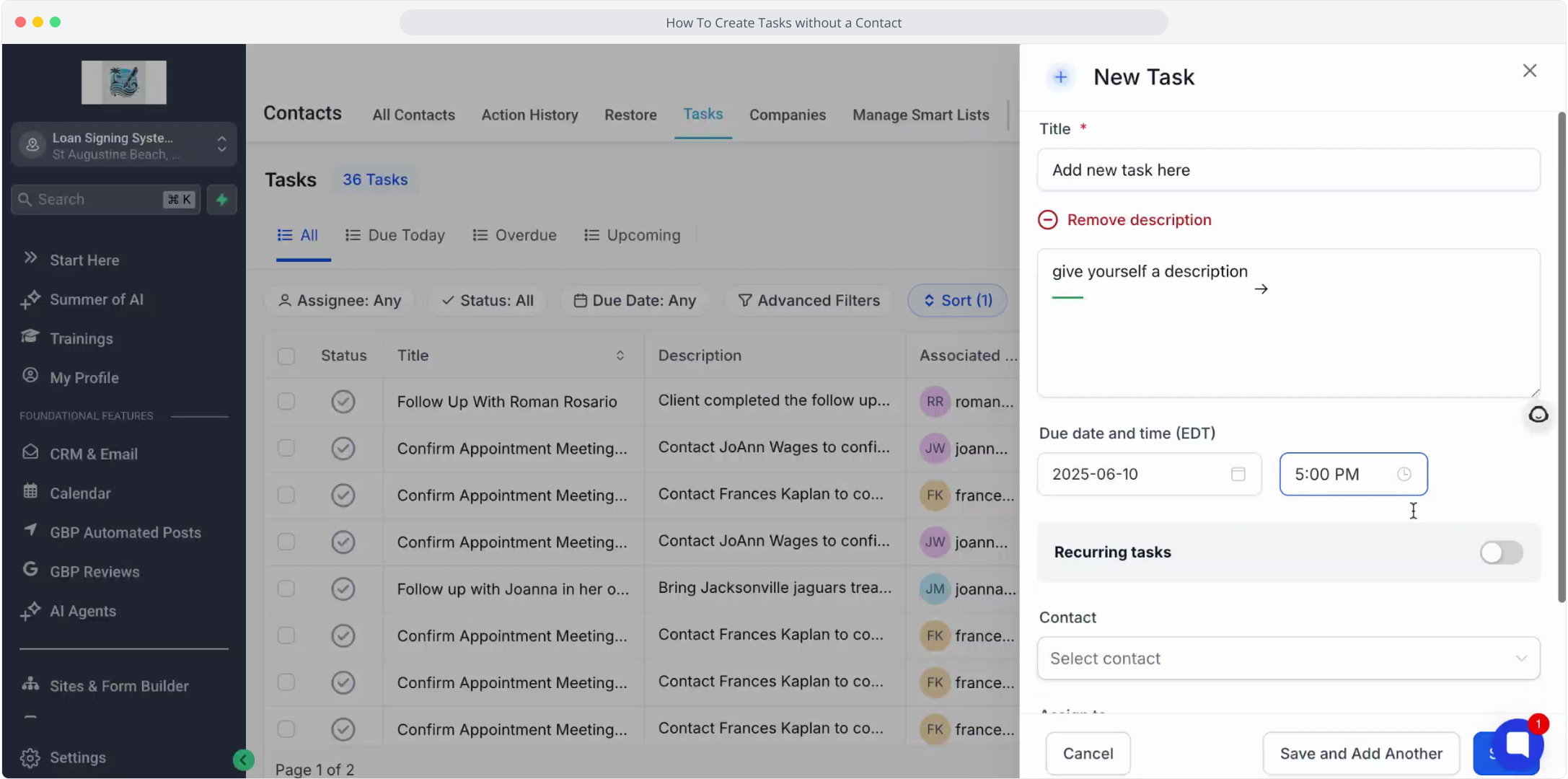
Task: Click the JM avatar for joanna
Action: point(935,589)
